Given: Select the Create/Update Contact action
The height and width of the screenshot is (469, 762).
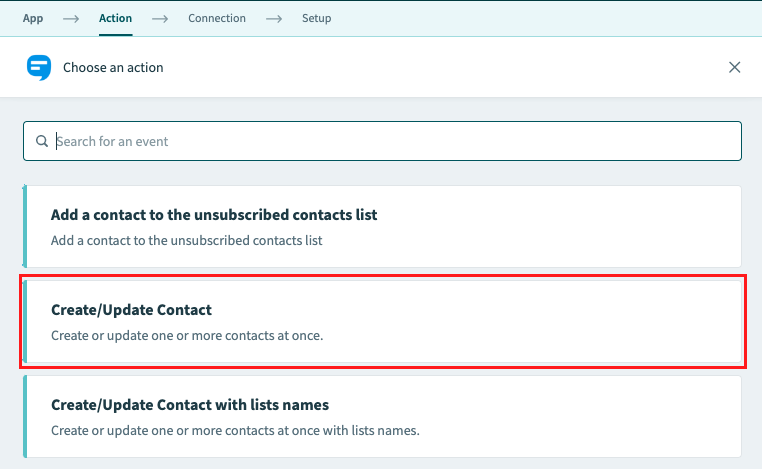Looking at the screenshot, I should (382, 321).
